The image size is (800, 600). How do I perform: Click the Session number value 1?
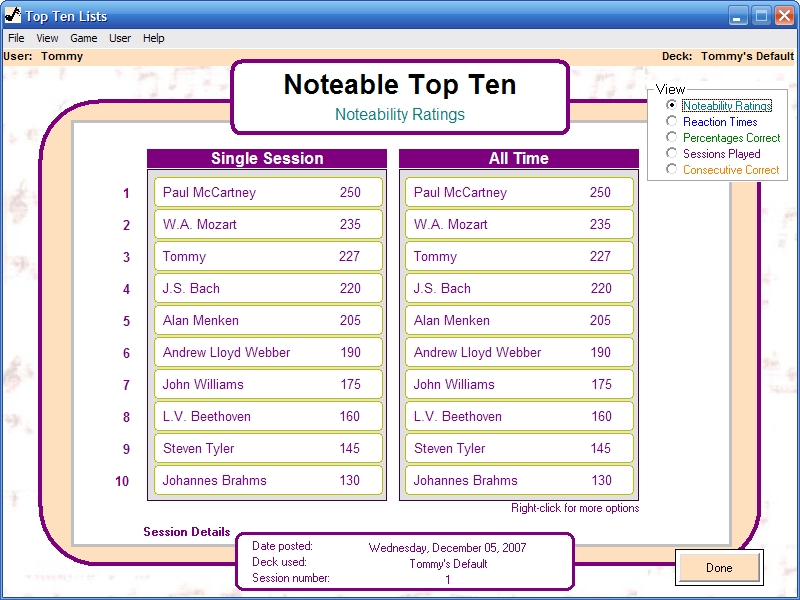coord(447,580)
